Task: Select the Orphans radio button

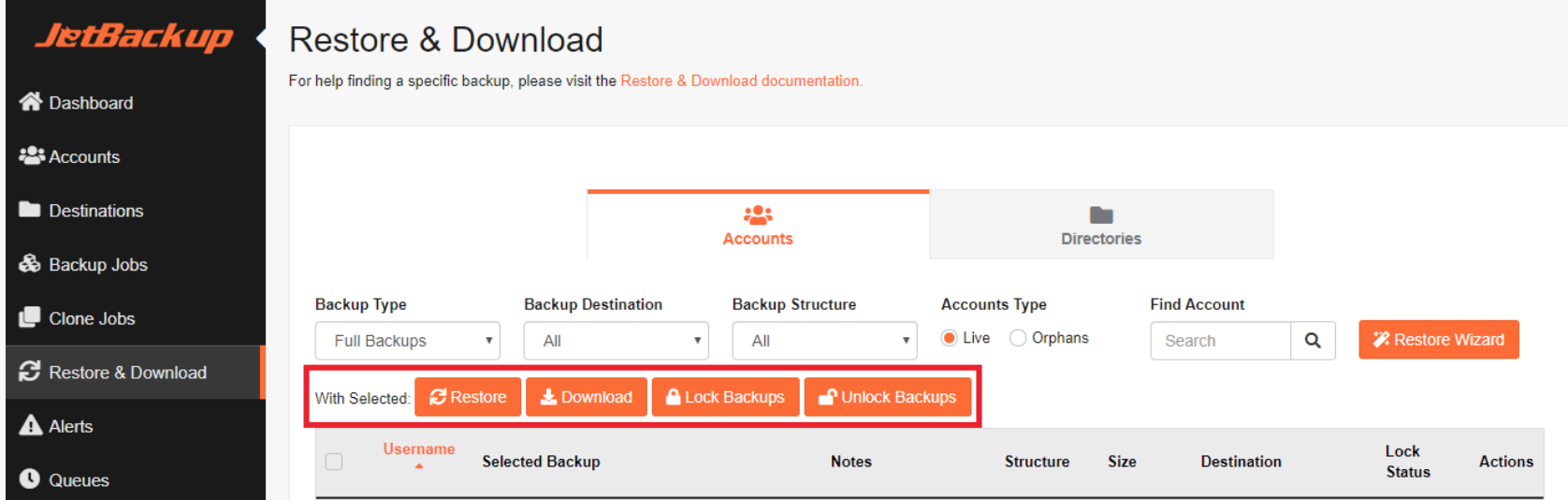Action: (x=1018, y=338)
